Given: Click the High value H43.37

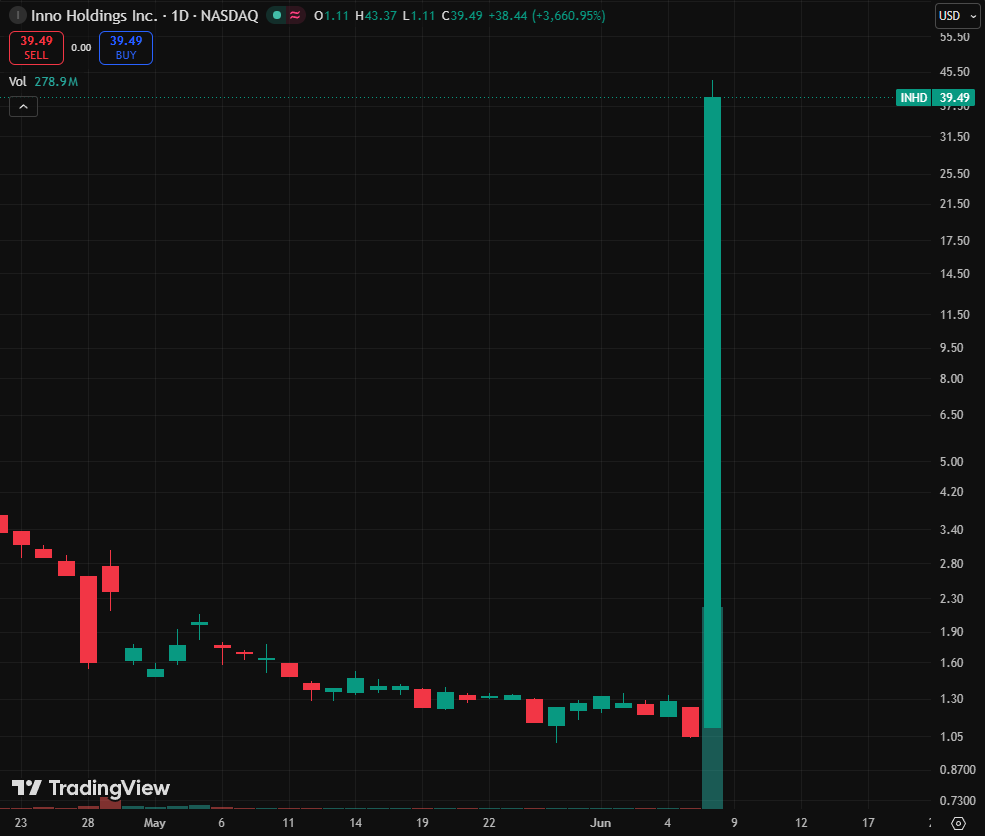Looking at the screenshot, I should pyautogui.click(x=376, y=16).
